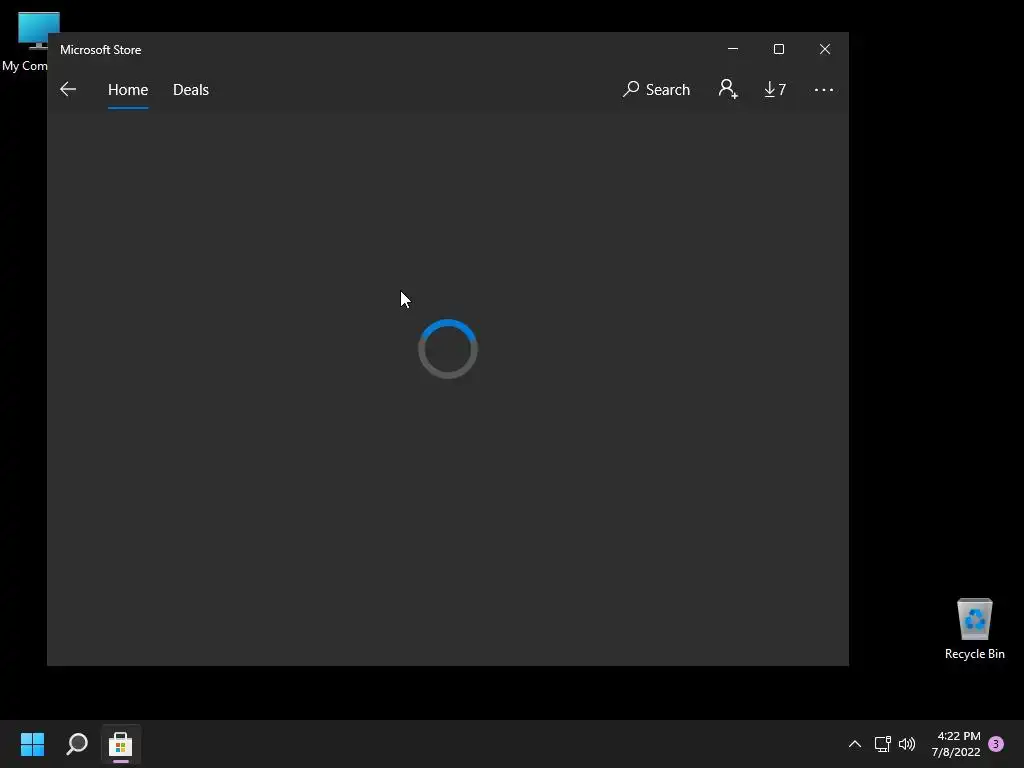Click Microsoft Store taskbar icon
Image resolution: width=1024 pixels, height=768 pixels.
point(121,744)
